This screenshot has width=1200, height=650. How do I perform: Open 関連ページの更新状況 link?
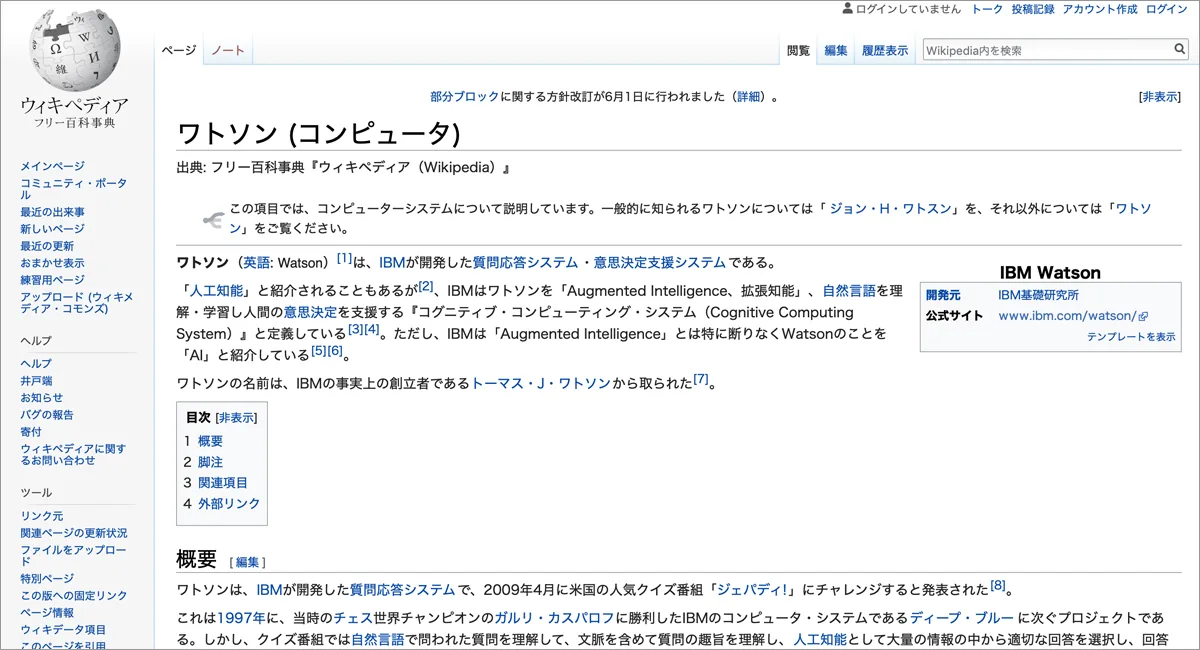point(74,533)
